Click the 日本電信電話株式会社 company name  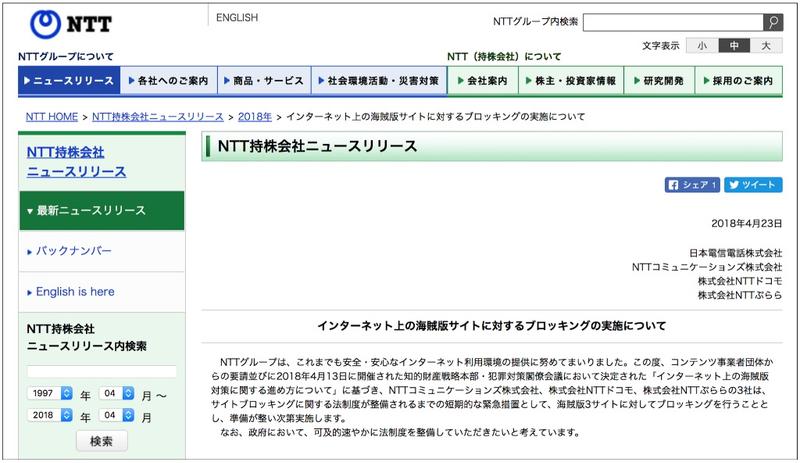coord(735,253)
